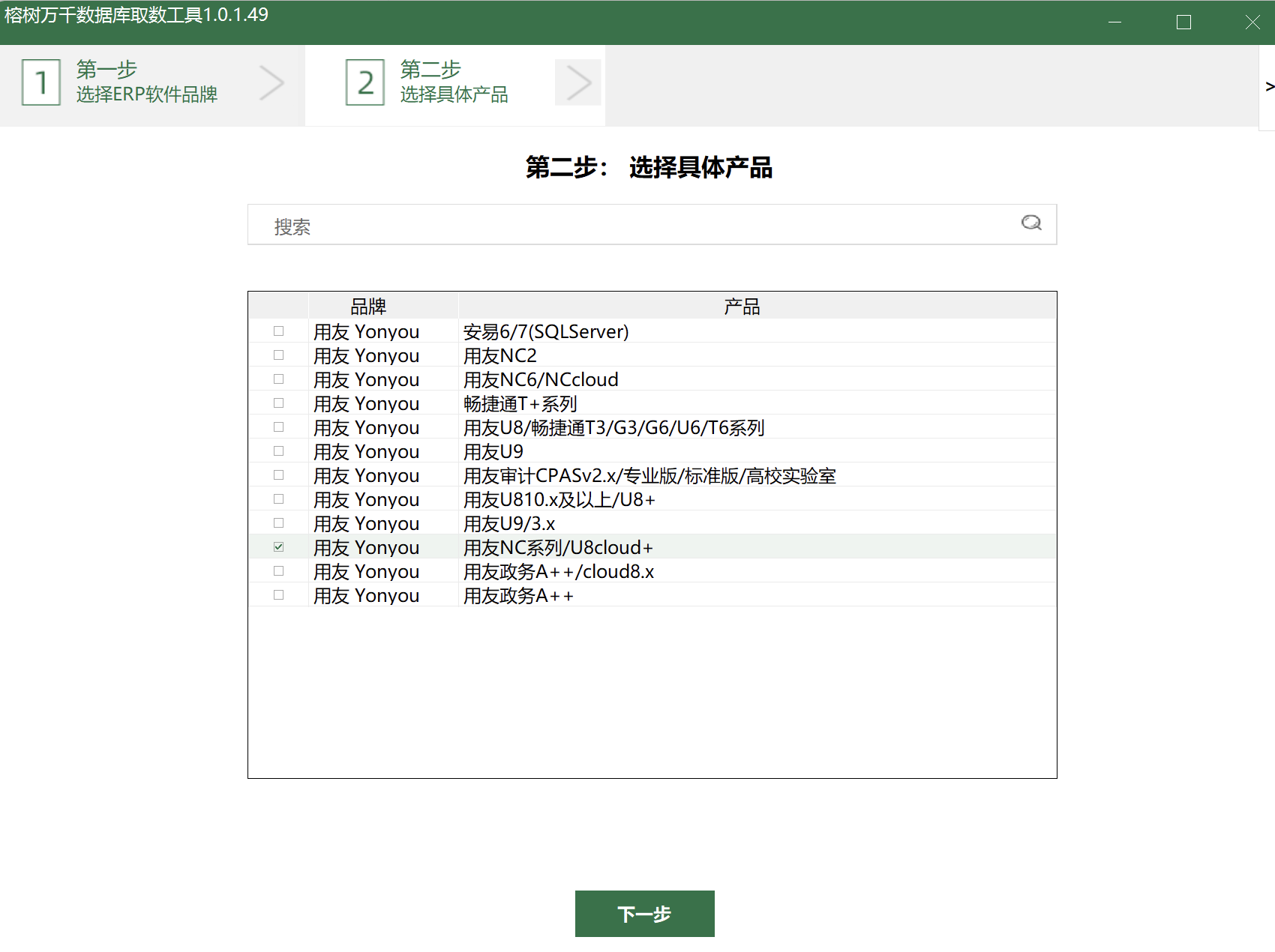Select product text 用友NC2
The image size is (1275, 952).
pyautogui.click(x=500, y=355)
